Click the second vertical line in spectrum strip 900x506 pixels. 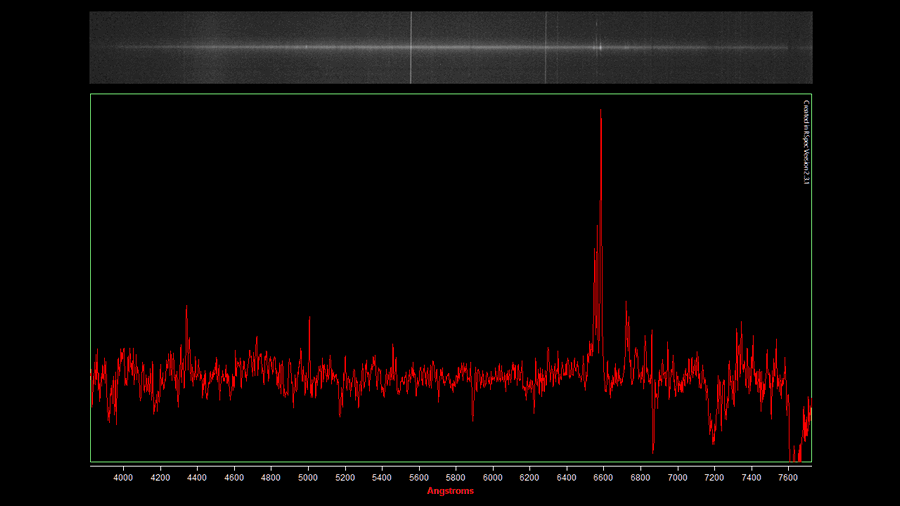coord(546,48)
